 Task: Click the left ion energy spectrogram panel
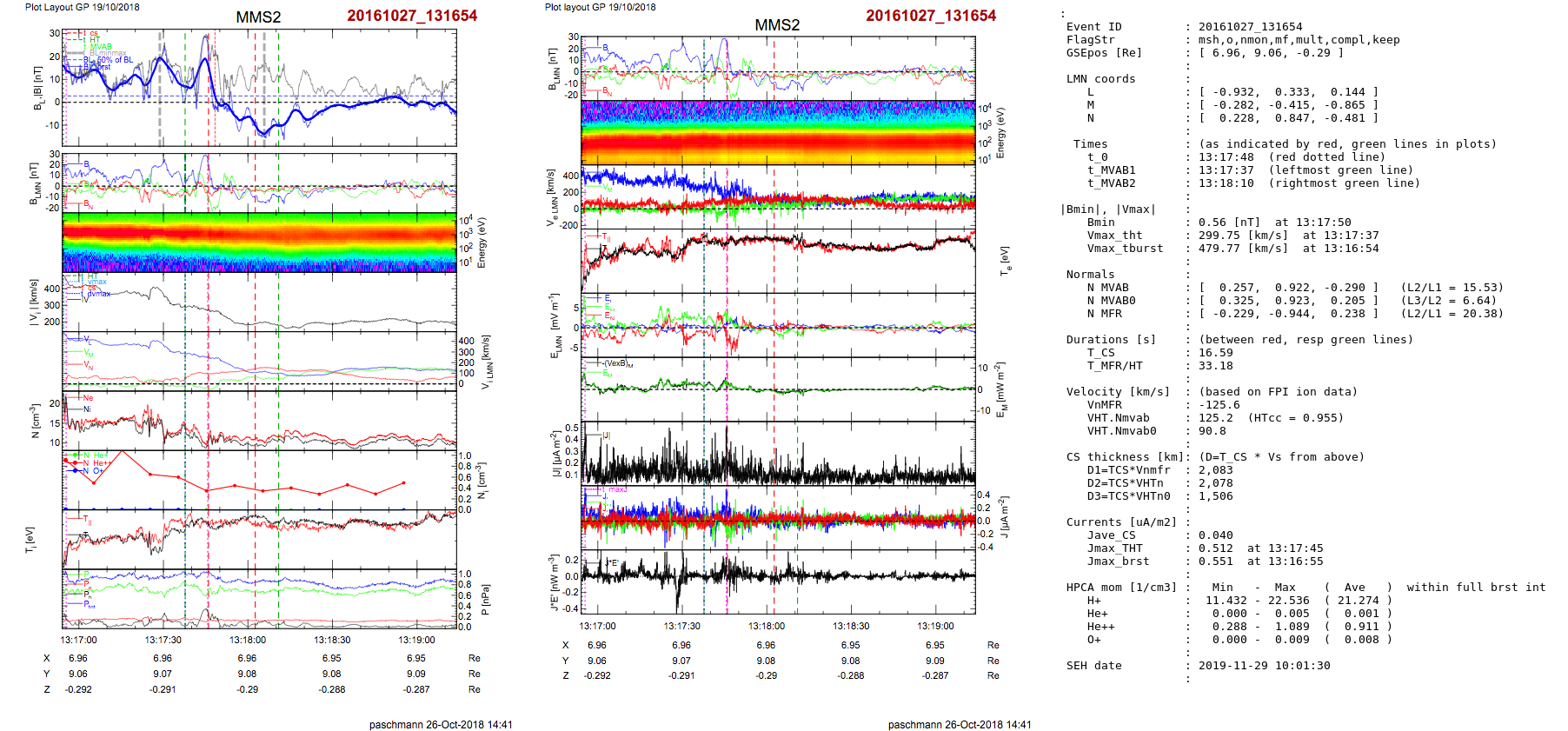pyautogui.click(x=259, y=243)
